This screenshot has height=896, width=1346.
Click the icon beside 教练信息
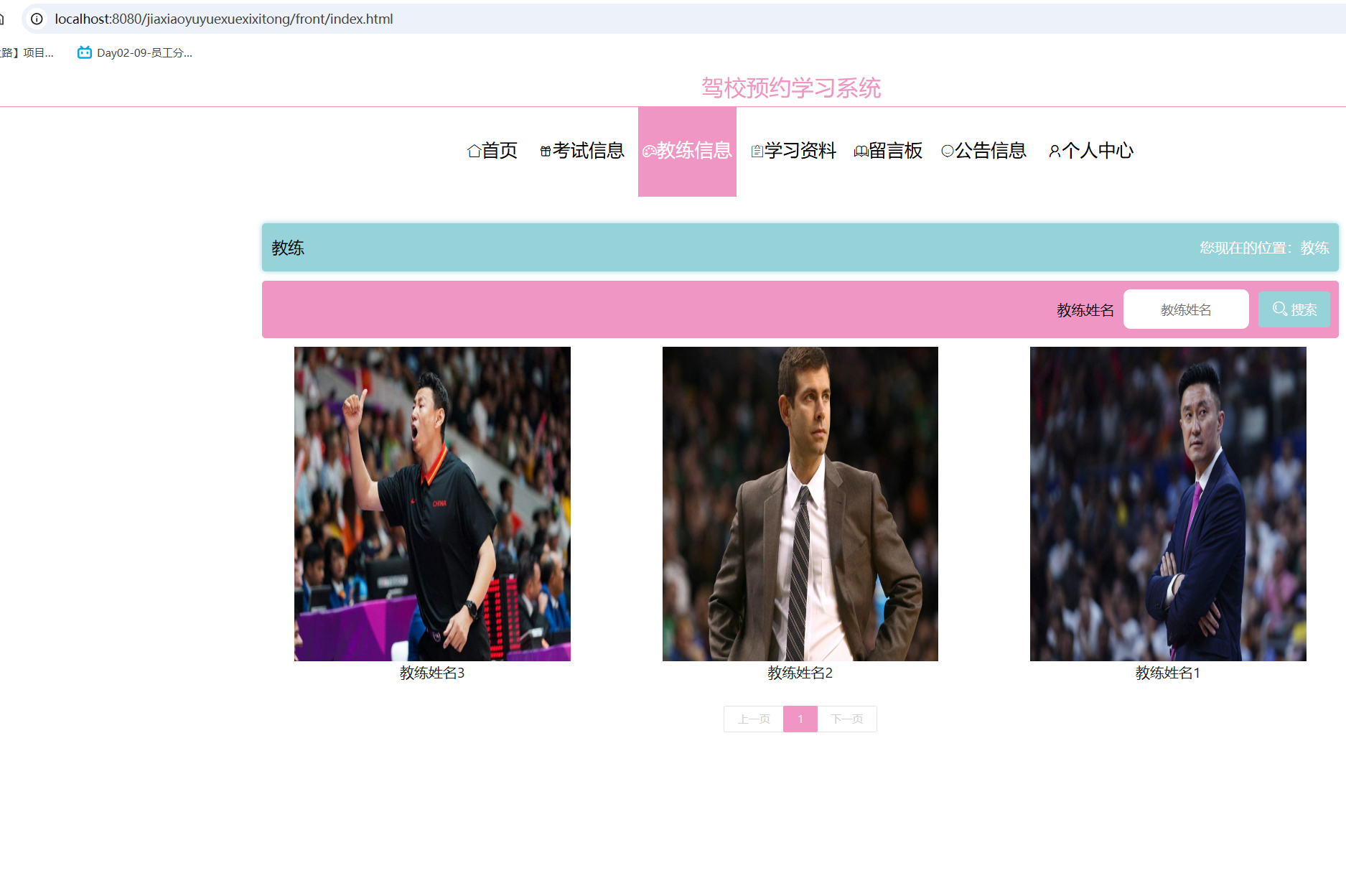pyautogui.click(x=649, y=151)
